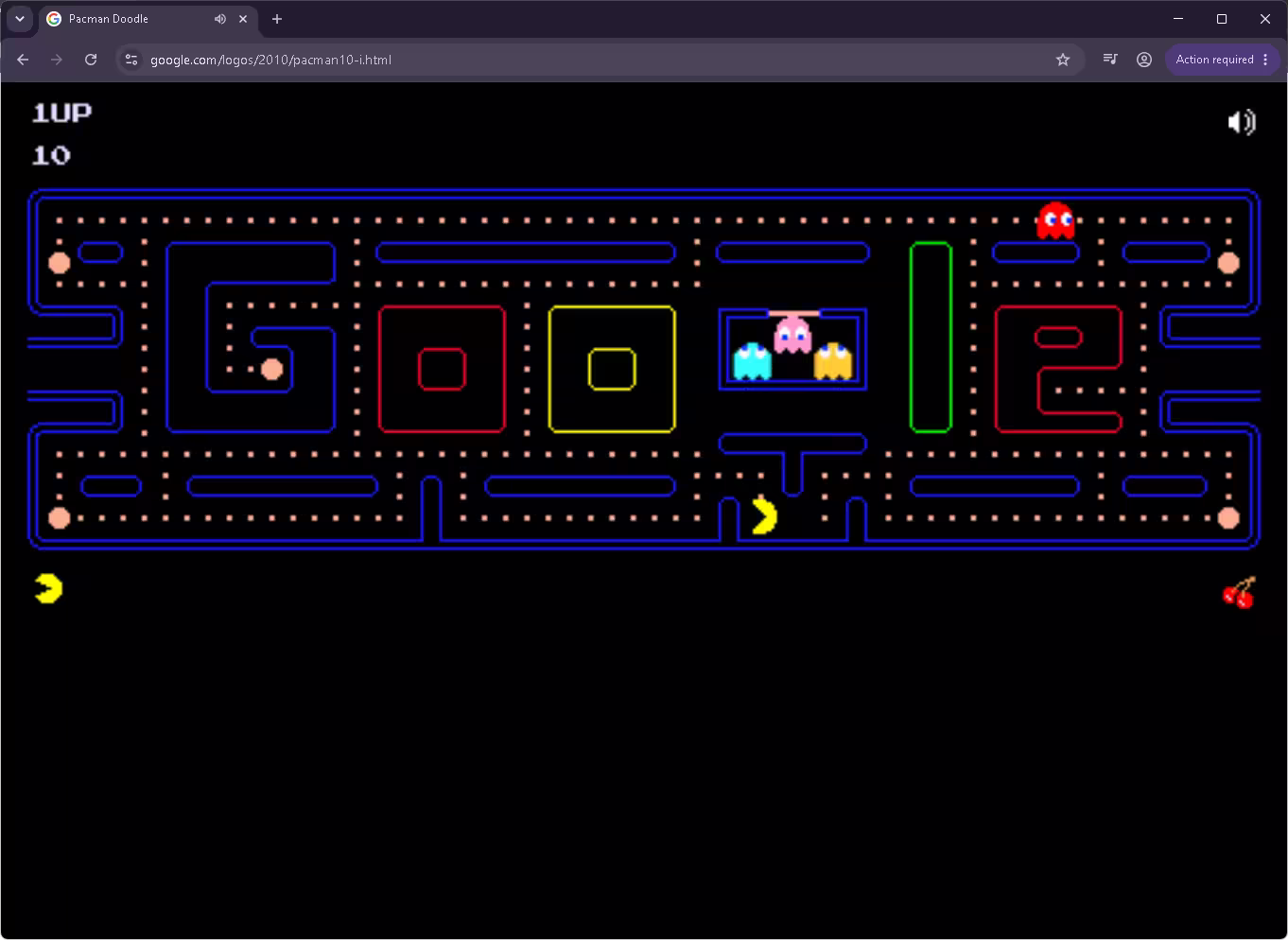The height and width of the screenshot is (940, 1288).
Task: Click the bottom-right power pellet
Action: pos(1228,517)
